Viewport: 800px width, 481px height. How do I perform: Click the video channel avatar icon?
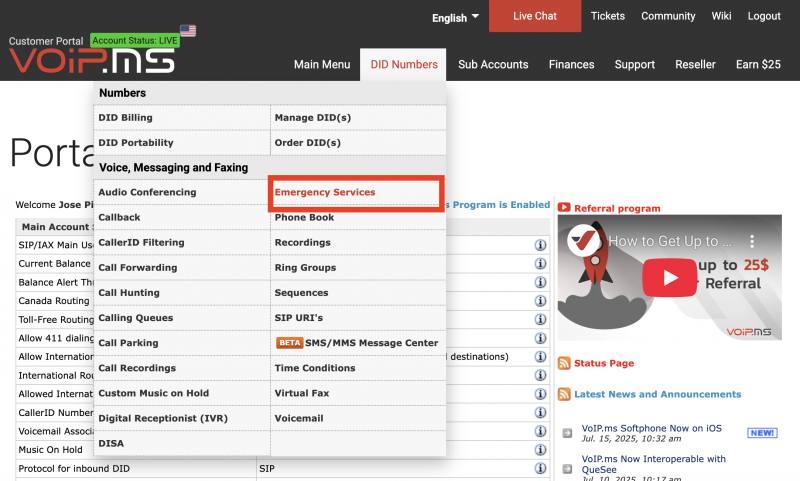click(583, 240)
